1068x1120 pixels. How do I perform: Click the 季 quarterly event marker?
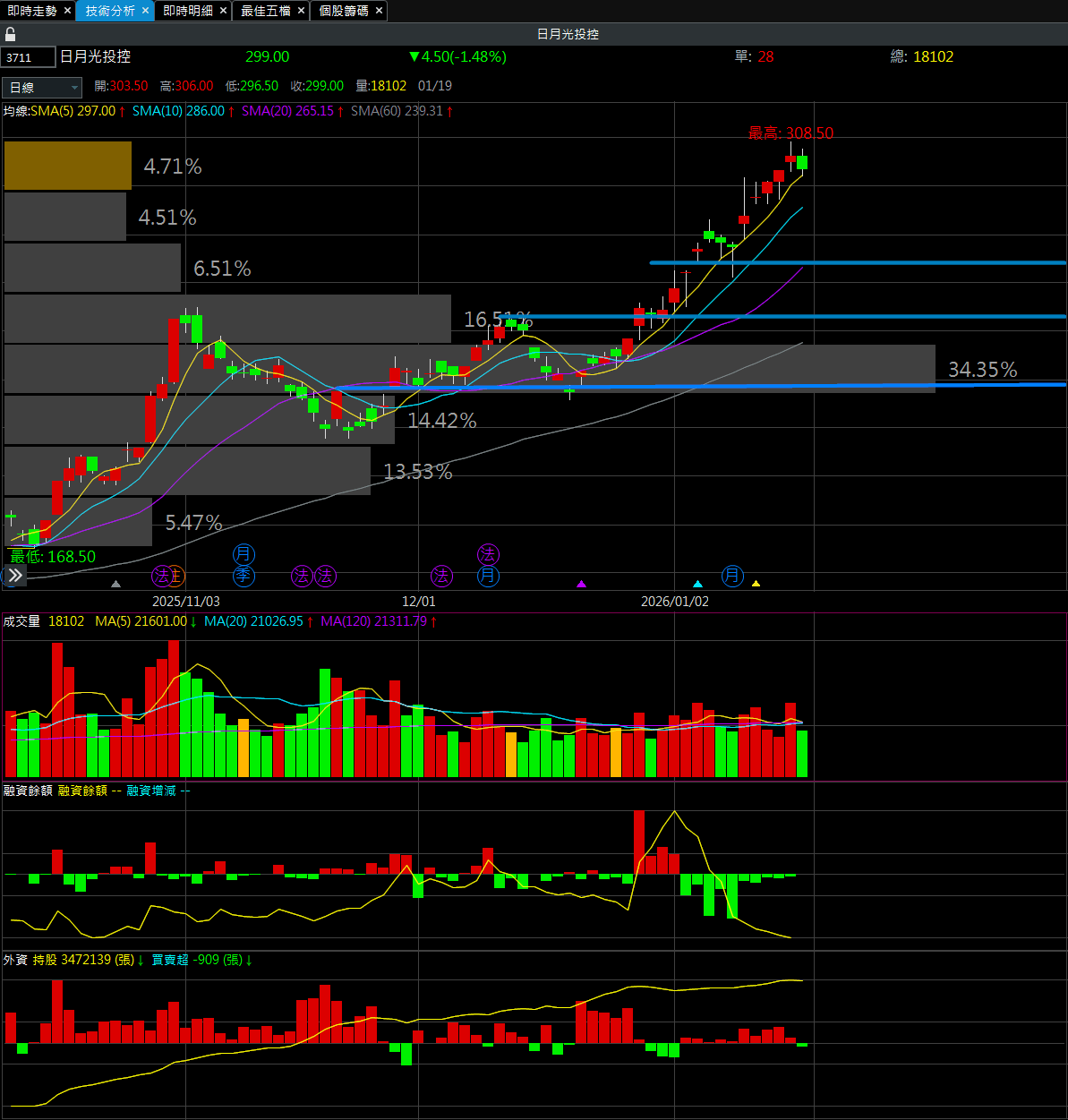[244, 576]
